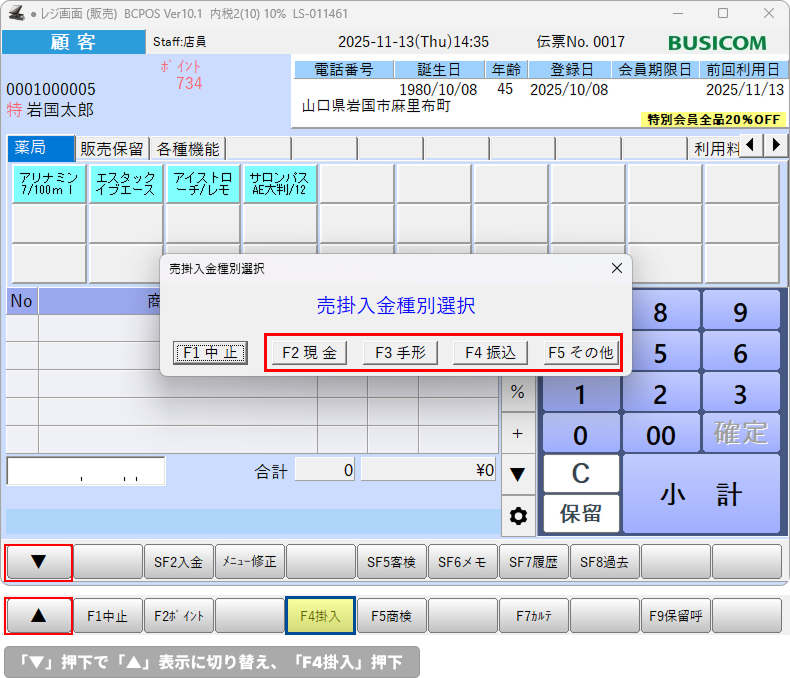
Task: Click the barcode input field
Action: [86, 471]
